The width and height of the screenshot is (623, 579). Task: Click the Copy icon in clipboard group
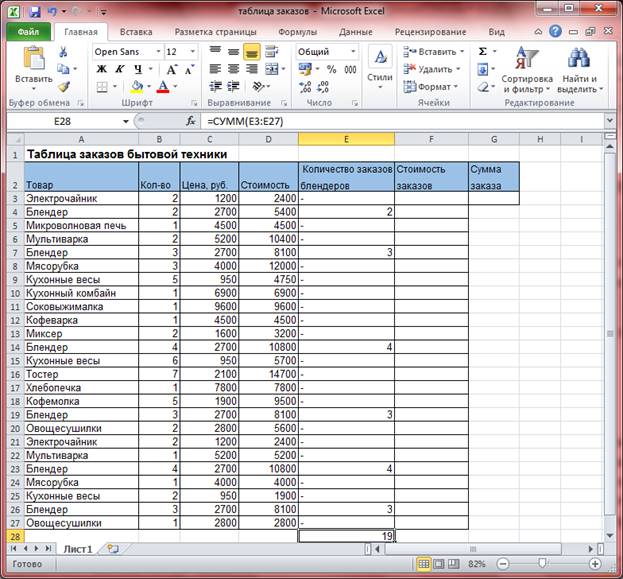coord(63,69)
